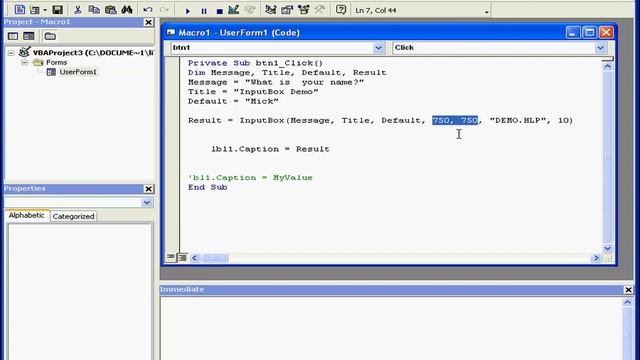Screen dimensions: 640x360
Task: Click the 'Default = "Mick"' line
Action: pos(233,101)
